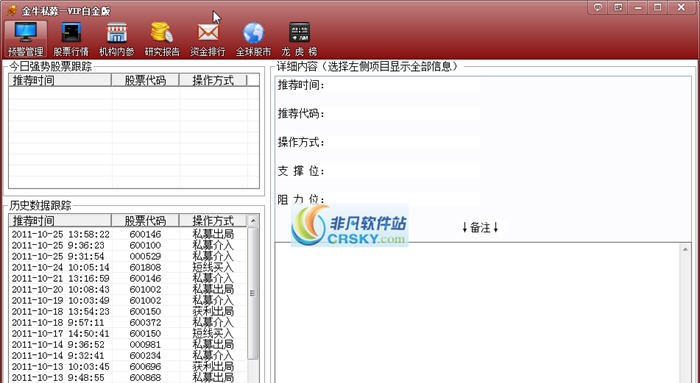Click history list scrollbar up arrow
This screenshot has height=383, width=700.
point(253,221)
